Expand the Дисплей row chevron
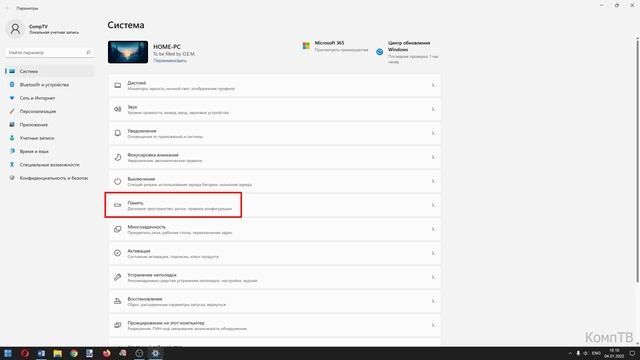640x360 pixels. coord(433,85)
